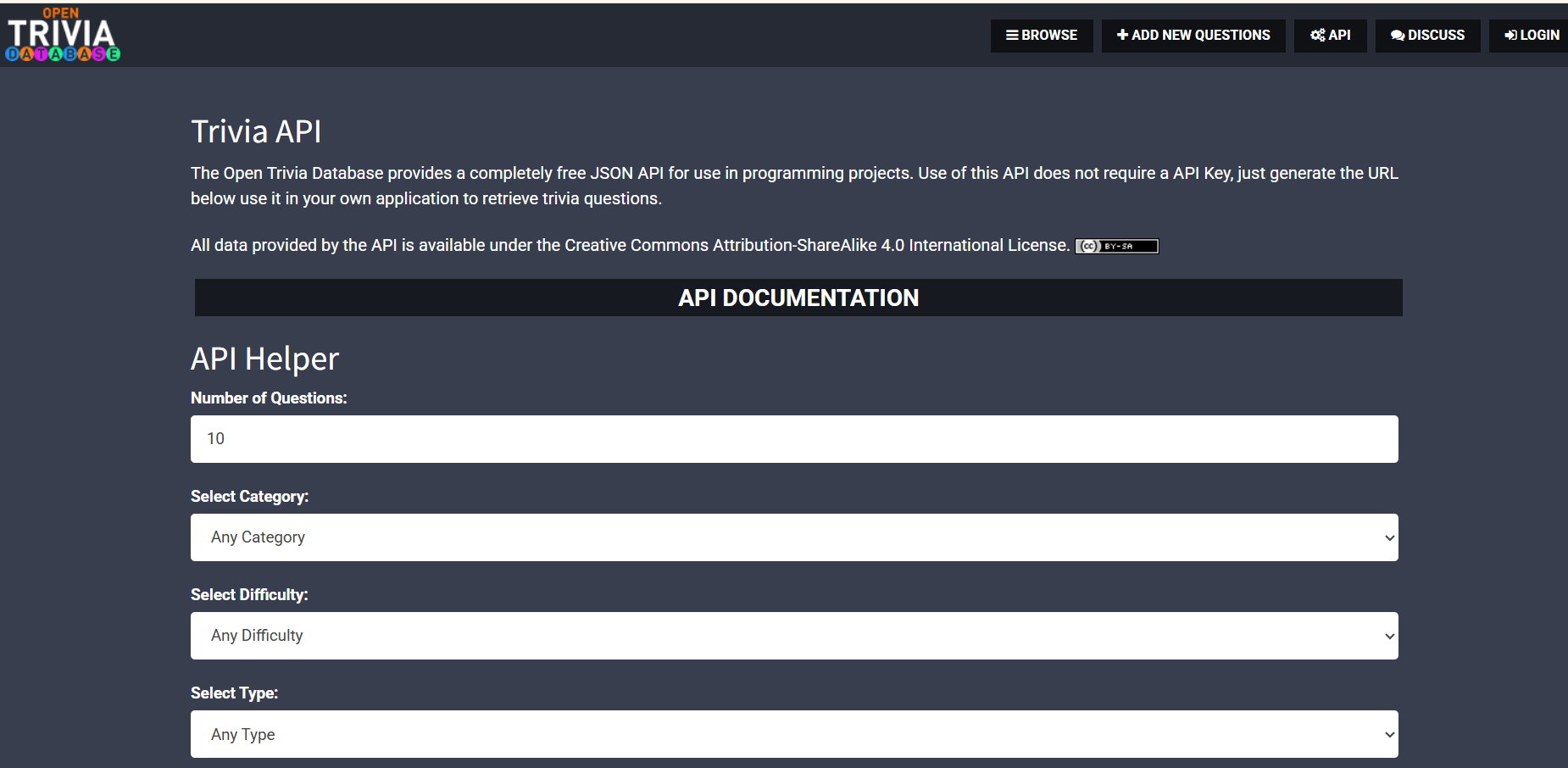Focus the Number of Questions field
Screen dimensions: 1568x768
[794, 439]
